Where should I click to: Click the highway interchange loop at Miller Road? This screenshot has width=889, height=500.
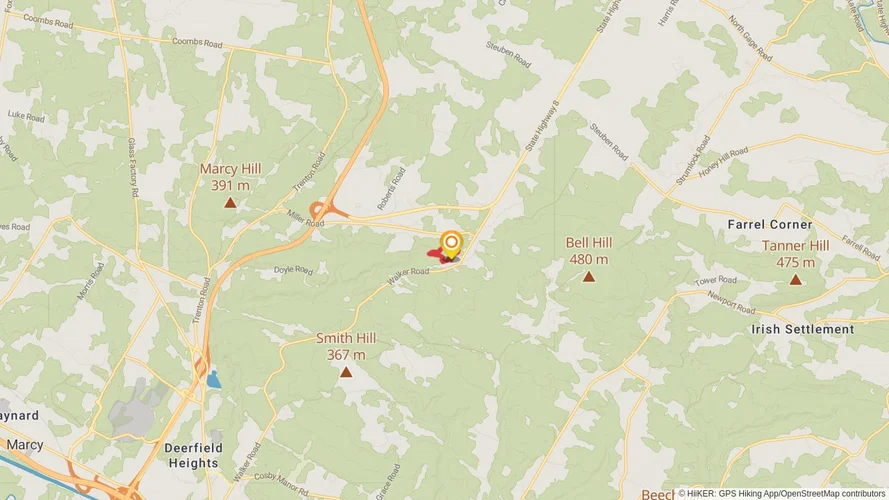318,211
